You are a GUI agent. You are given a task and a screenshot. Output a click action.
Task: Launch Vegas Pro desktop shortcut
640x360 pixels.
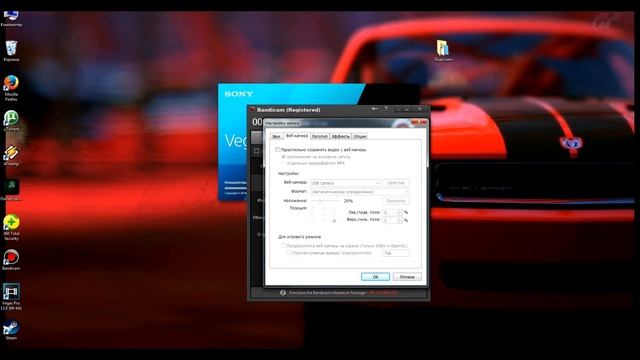point(11,297)
